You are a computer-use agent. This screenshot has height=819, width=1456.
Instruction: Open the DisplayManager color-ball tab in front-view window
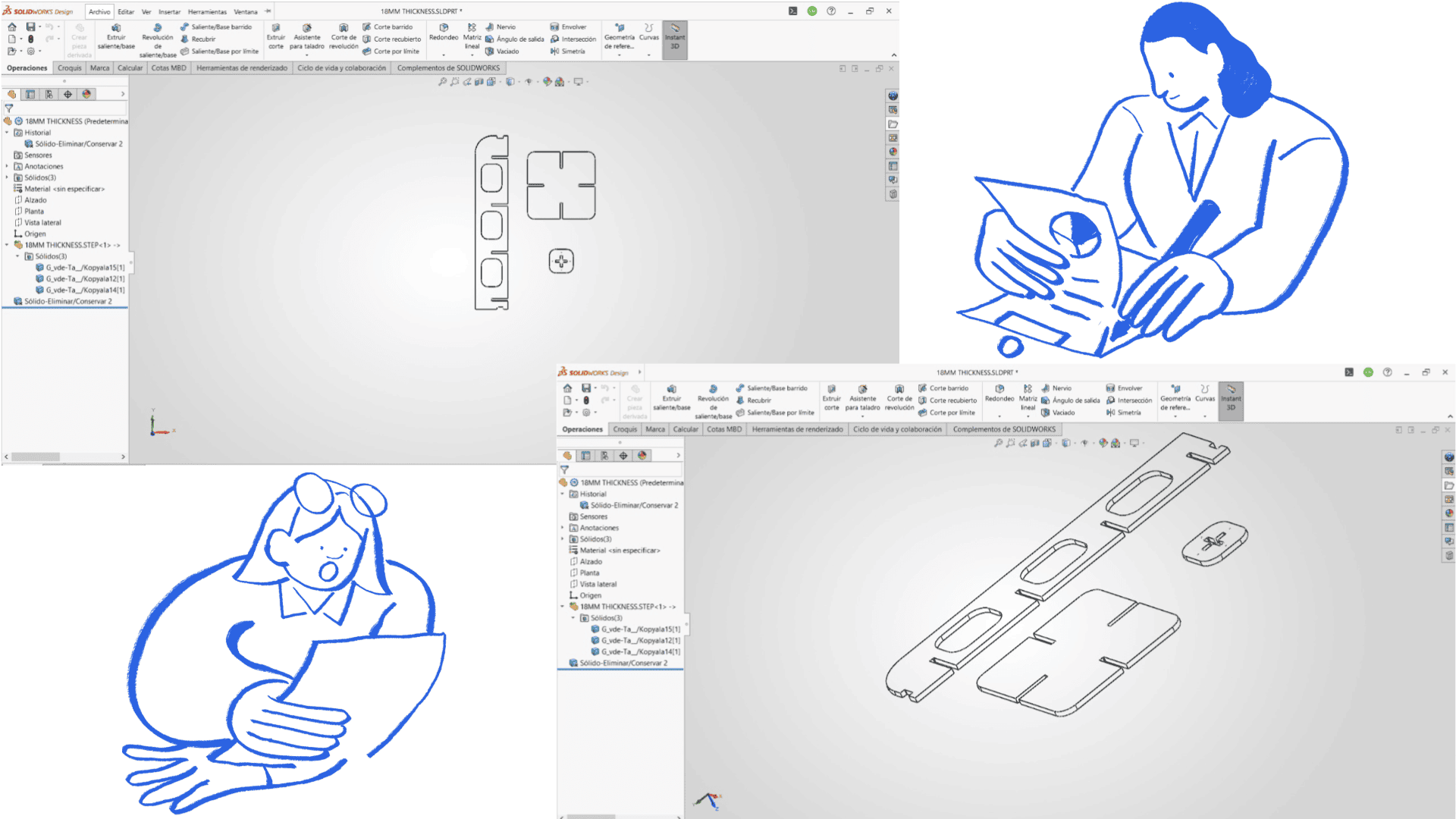(x=86, y=94)
